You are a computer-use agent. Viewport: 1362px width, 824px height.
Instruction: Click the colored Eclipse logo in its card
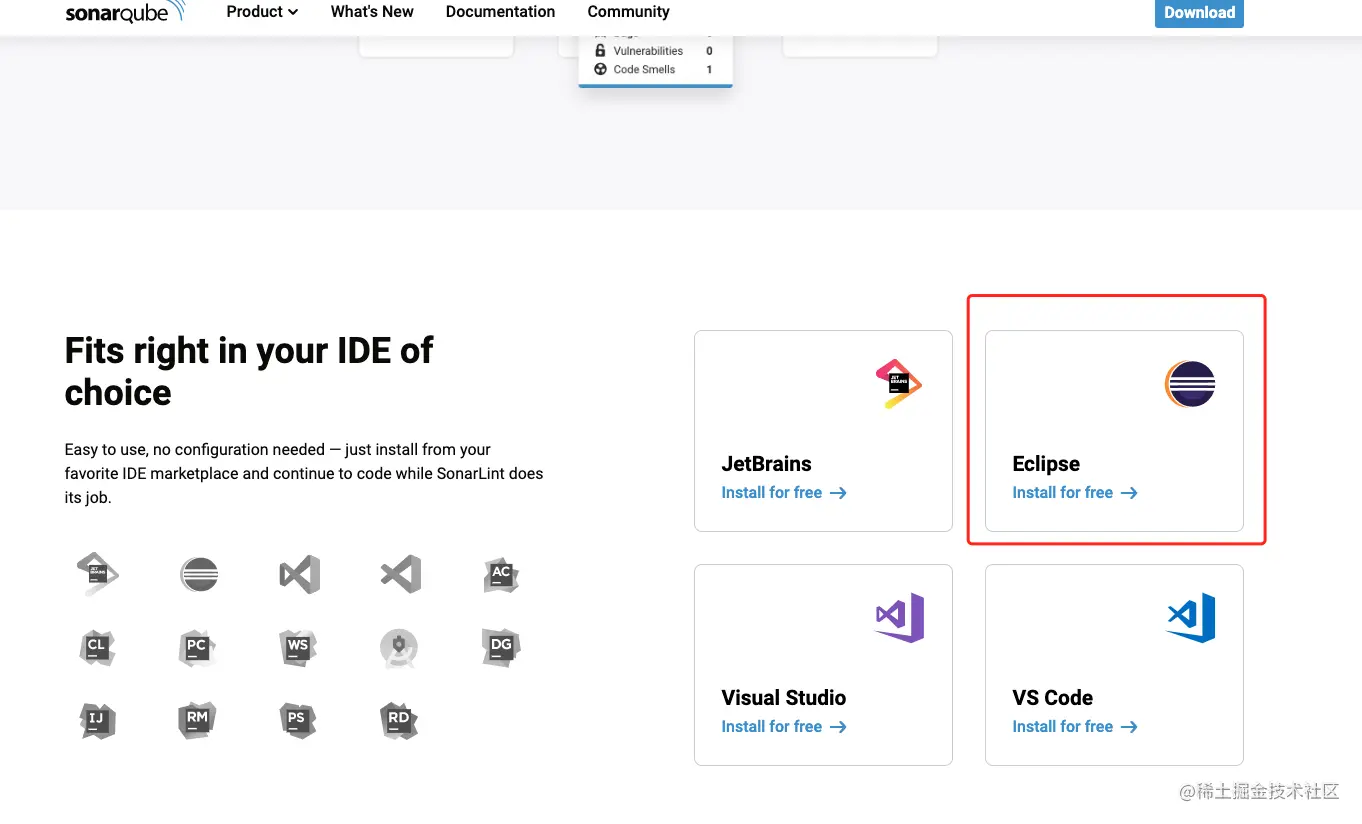click(1190, 384)
